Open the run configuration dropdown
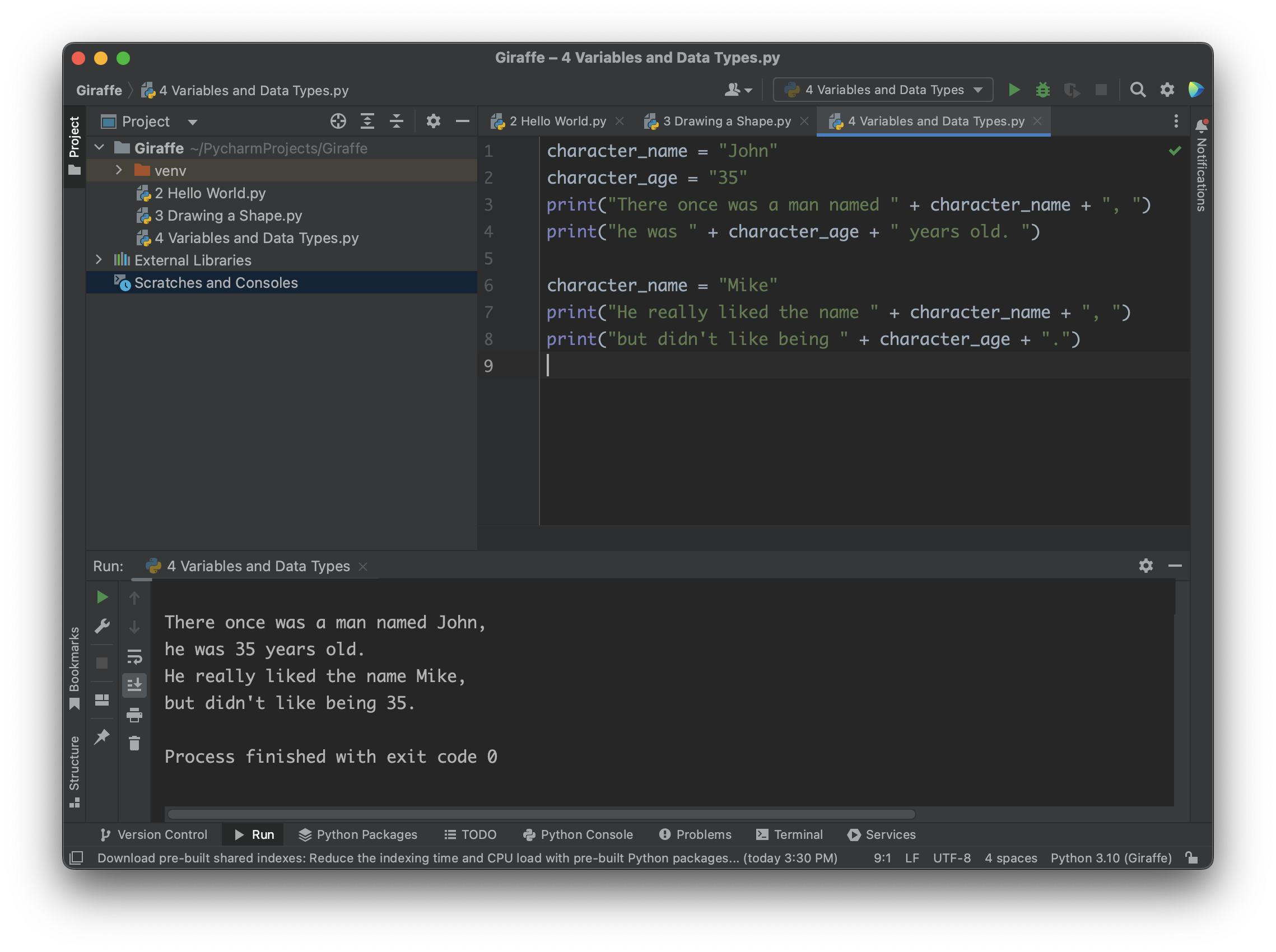 pos(883,90)
